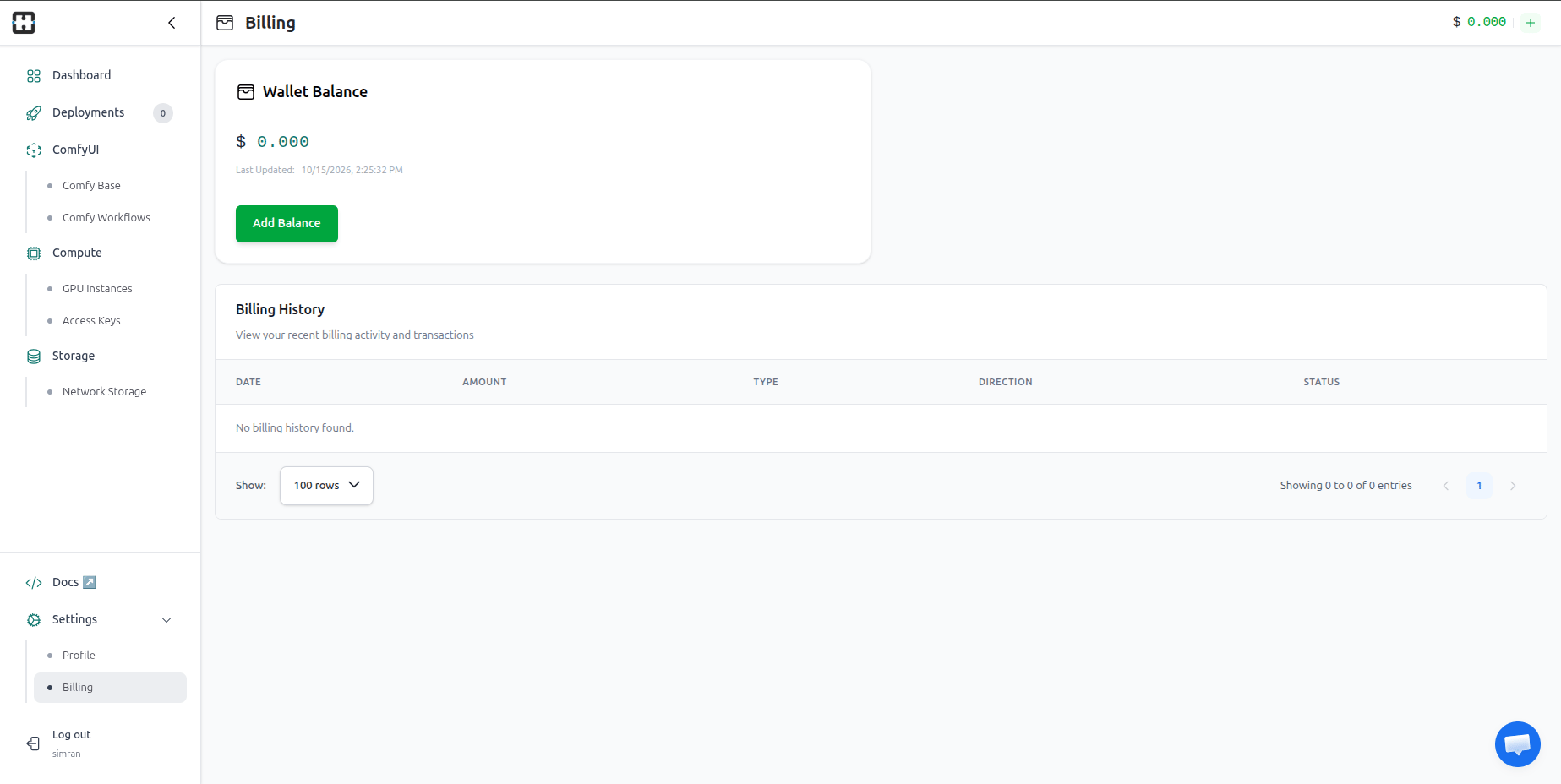
Task: Click the AMOUNT column header
Action: coord(484,382)
